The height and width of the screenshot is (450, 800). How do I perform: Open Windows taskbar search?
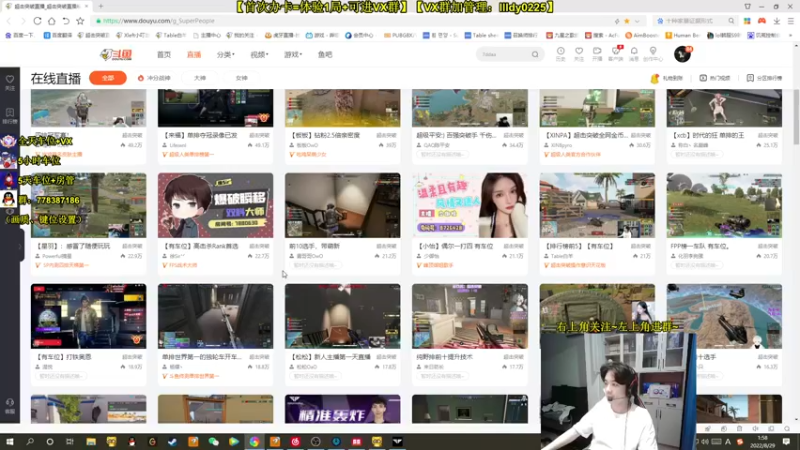click(30, 442)
